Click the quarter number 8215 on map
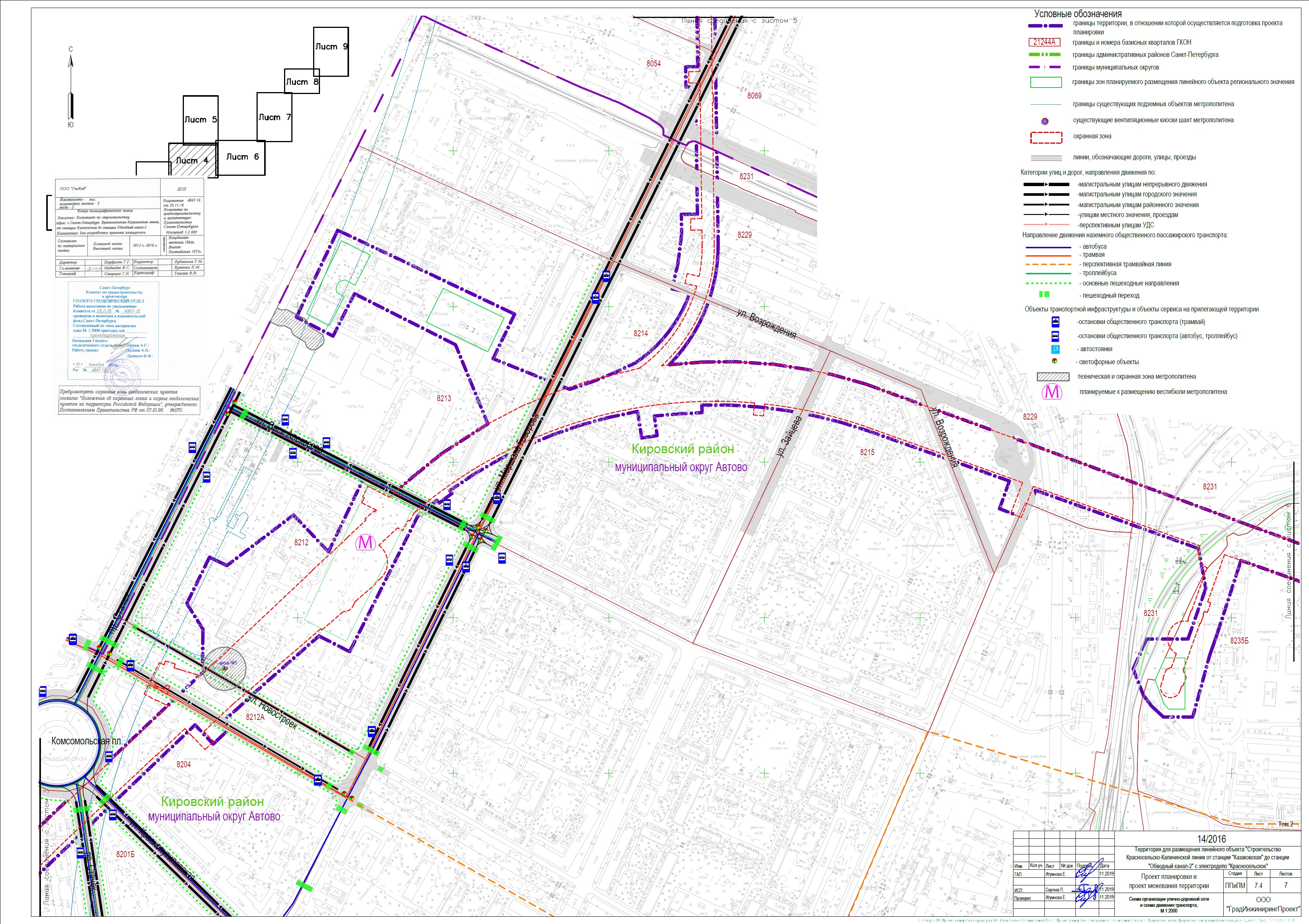The width and height of the screenshot is (1309, 924). tap(867, 452)
